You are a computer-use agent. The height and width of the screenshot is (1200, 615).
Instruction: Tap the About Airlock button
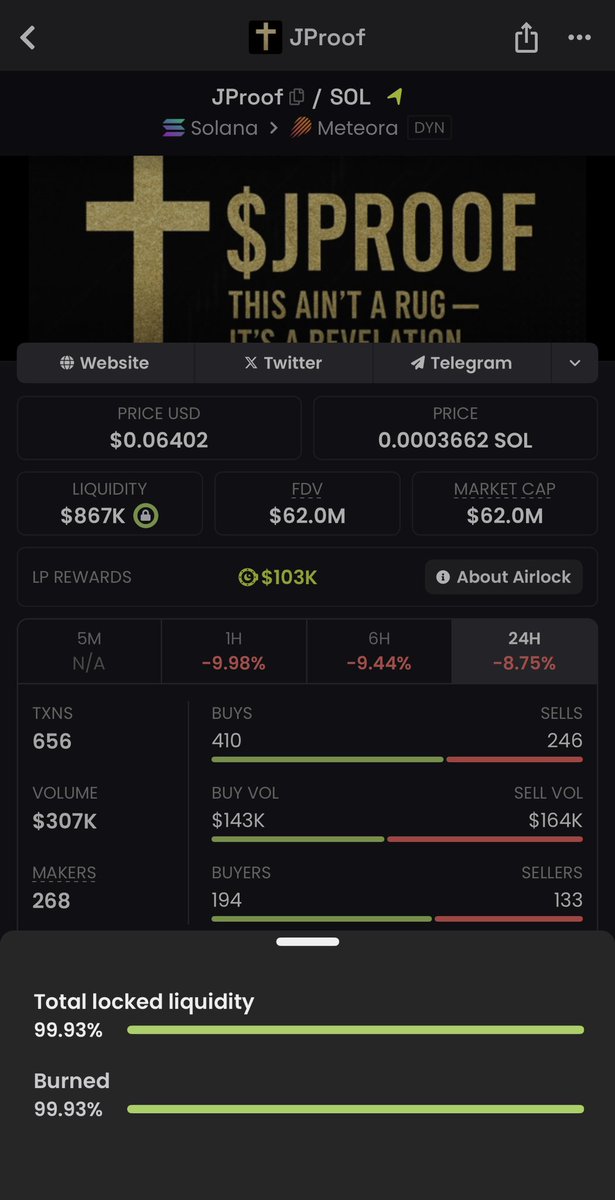(503, 577)
